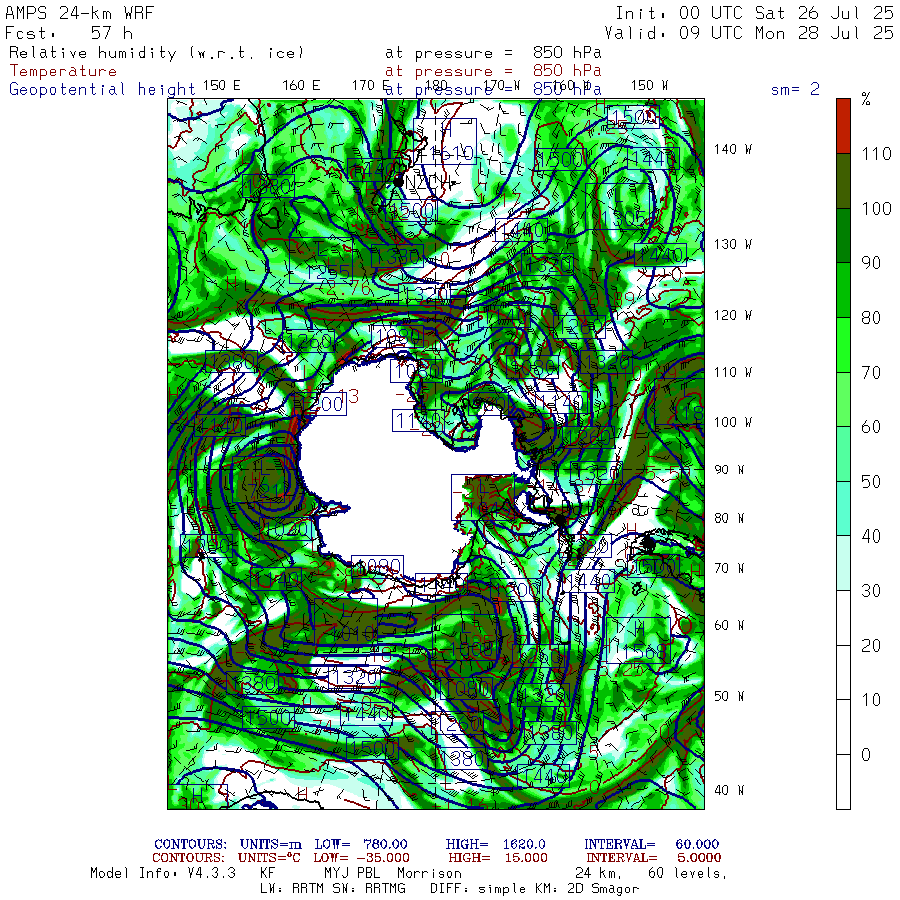Click the '140 W' longitude label

point(732,149)
